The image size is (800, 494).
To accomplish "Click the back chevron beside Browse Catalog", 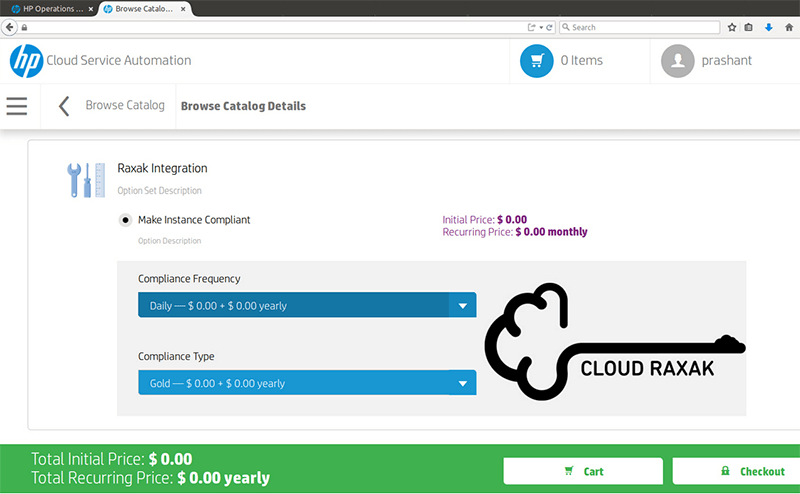I will (x=64, y=106).
